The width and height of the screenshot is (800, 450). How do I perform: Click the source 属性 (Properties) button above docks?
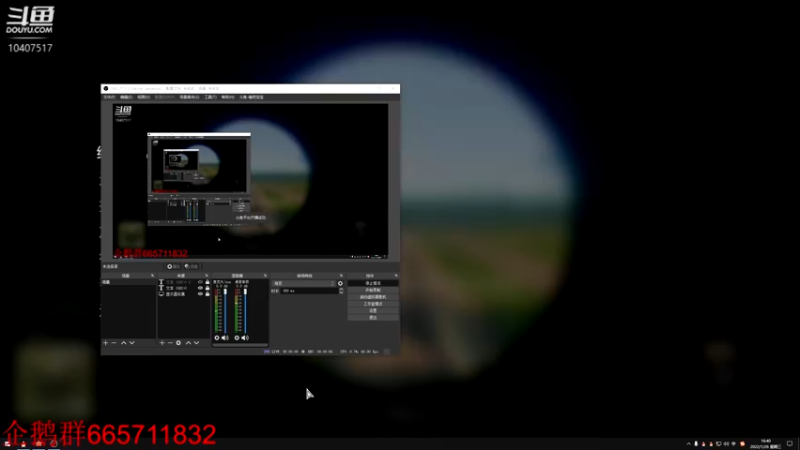173,266
